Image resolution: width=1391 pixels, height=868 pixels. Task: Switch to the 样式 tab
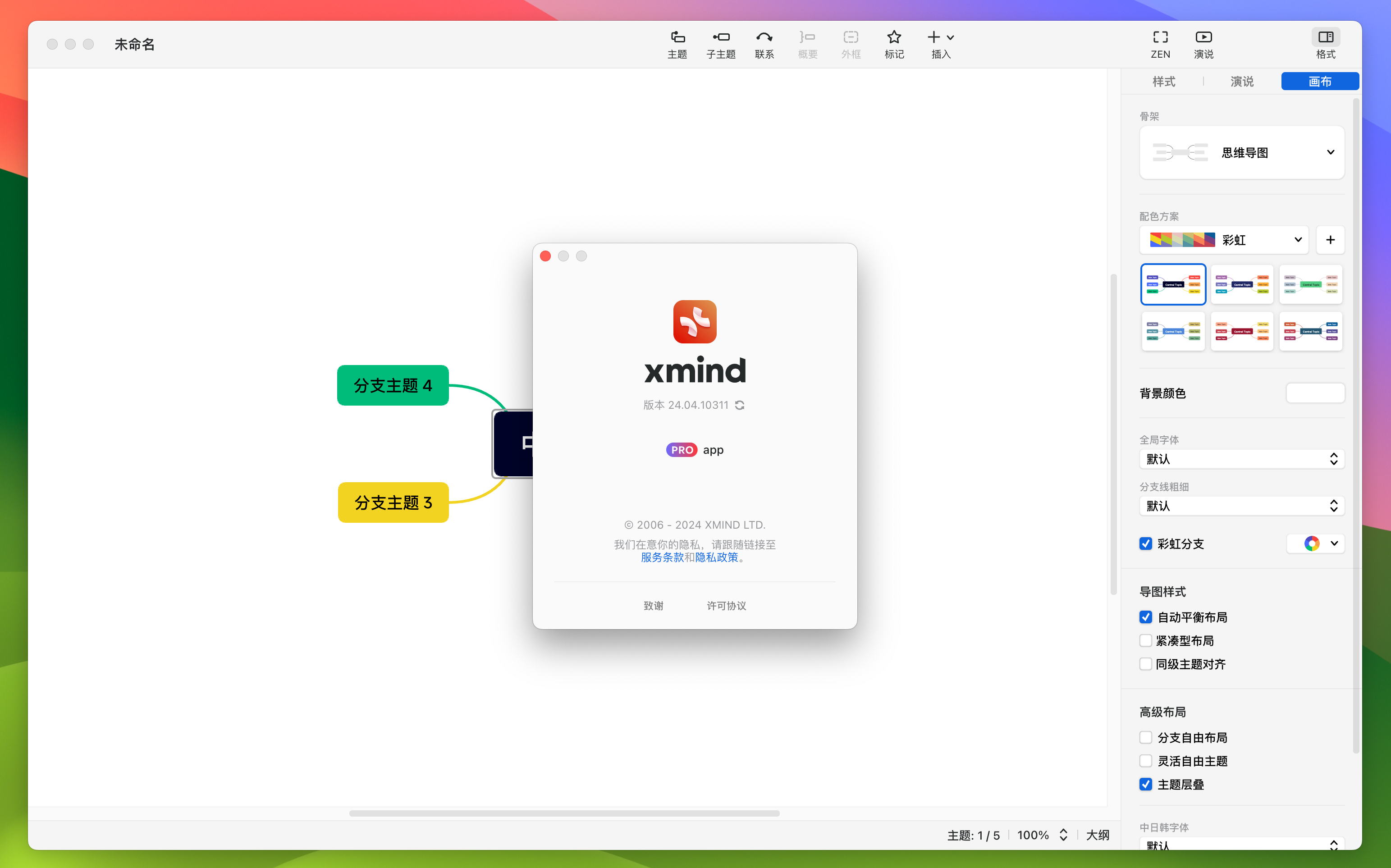tap(1164, 81)
